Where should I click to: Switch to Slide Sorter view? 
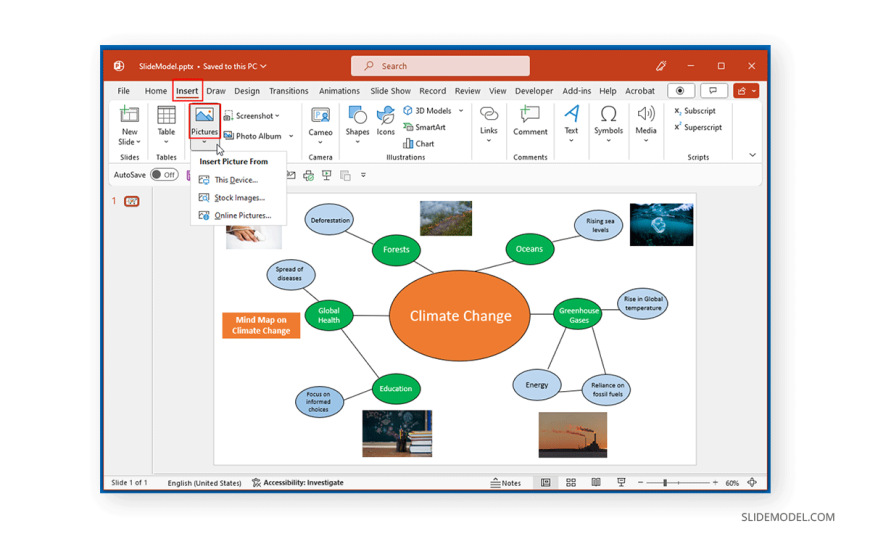[571, 482]
